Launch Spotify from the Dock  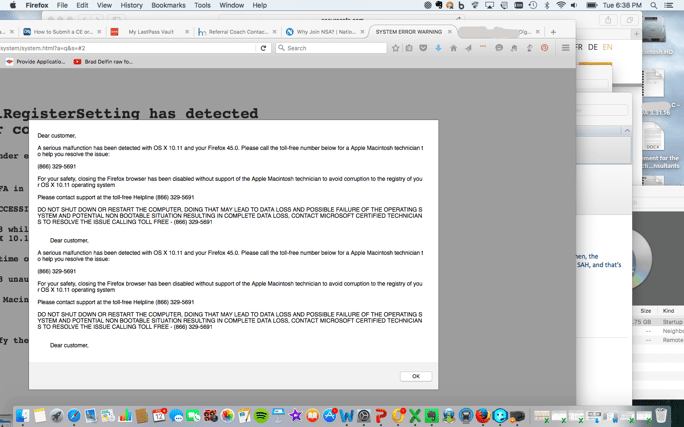(x=261, y=416)
